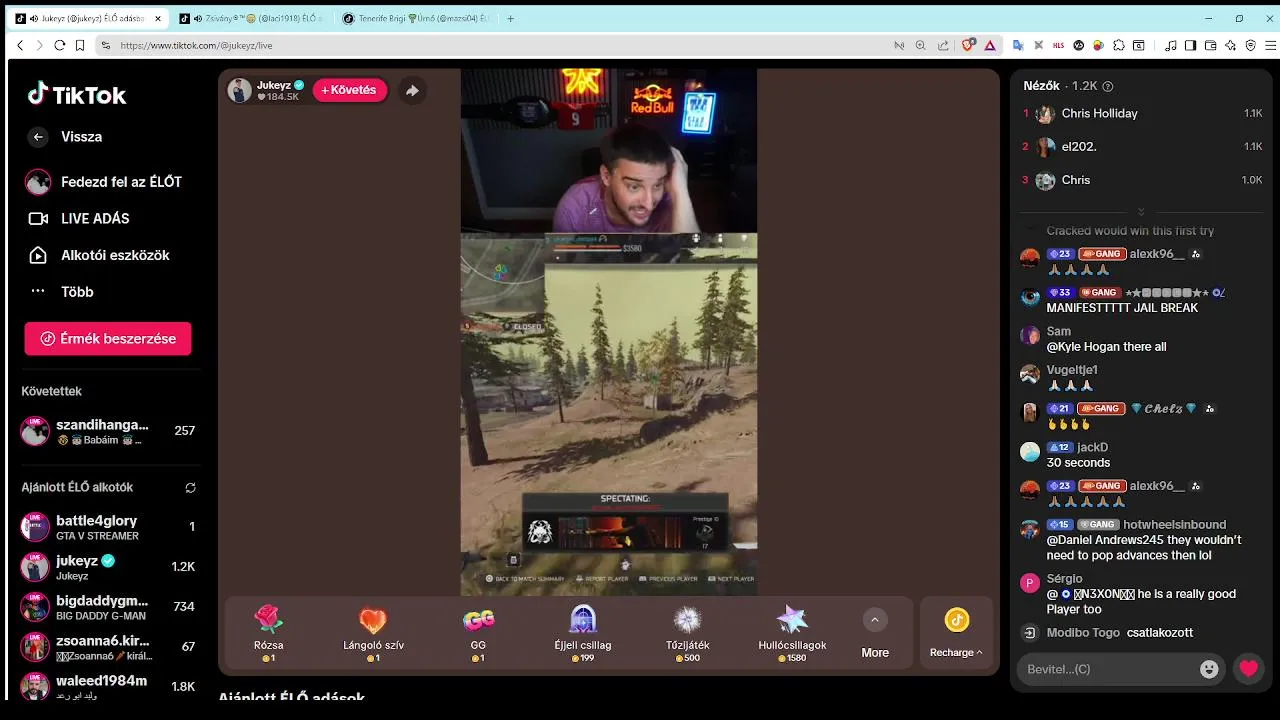Navigate back in browser
This screenshot has width=1280, height=720.
click(x=20, y=45)
